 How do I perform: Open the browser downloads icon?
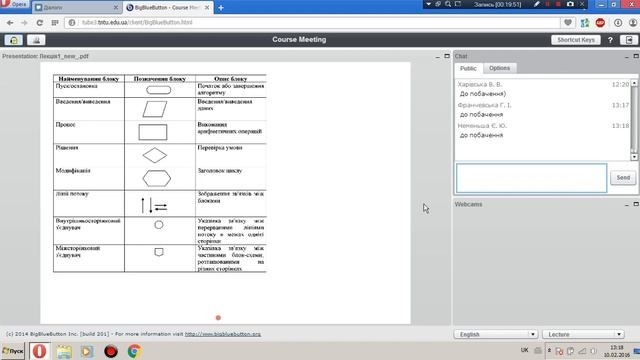coord(618,23)
